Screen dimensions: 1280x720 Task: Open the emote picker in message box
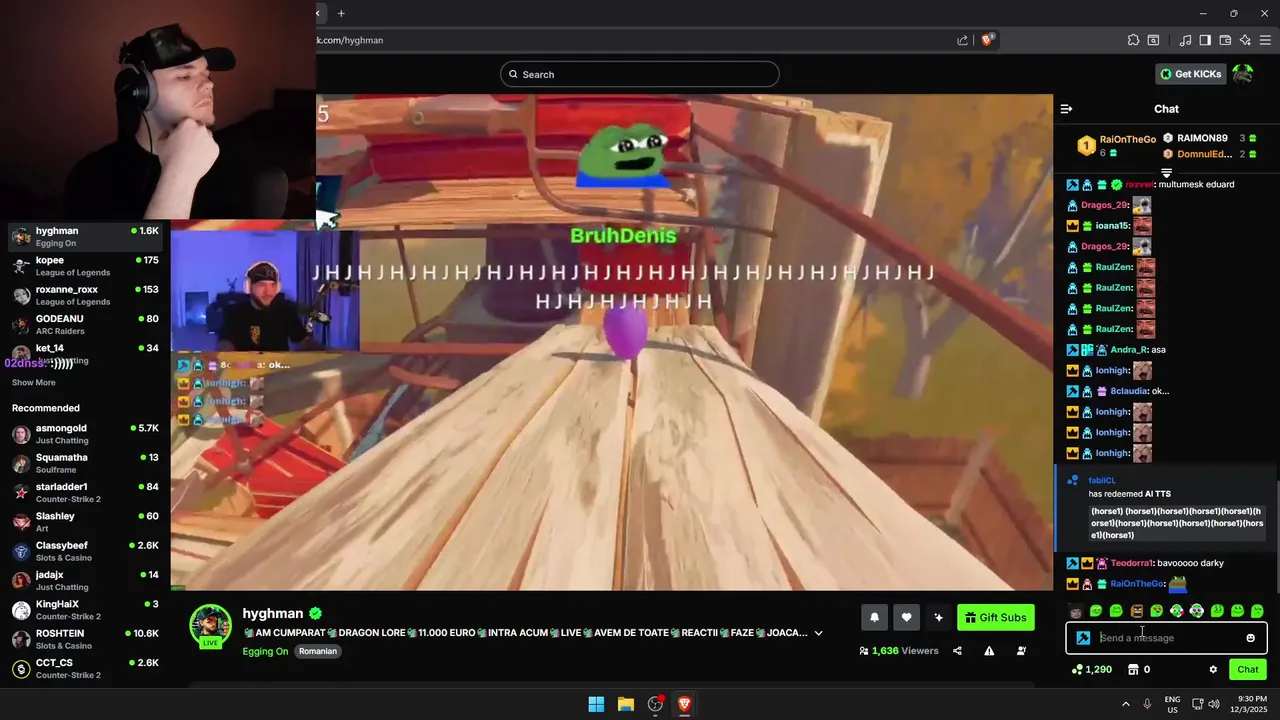coord(1250,638)
